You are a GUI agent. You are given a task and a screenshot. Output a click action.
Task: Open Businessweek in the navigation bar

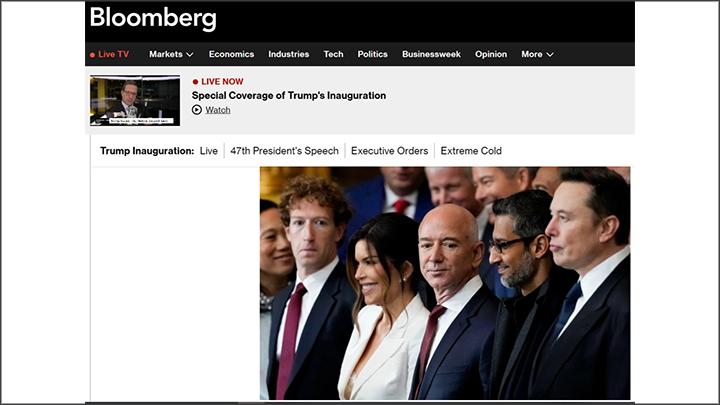(x=431, y=54)
